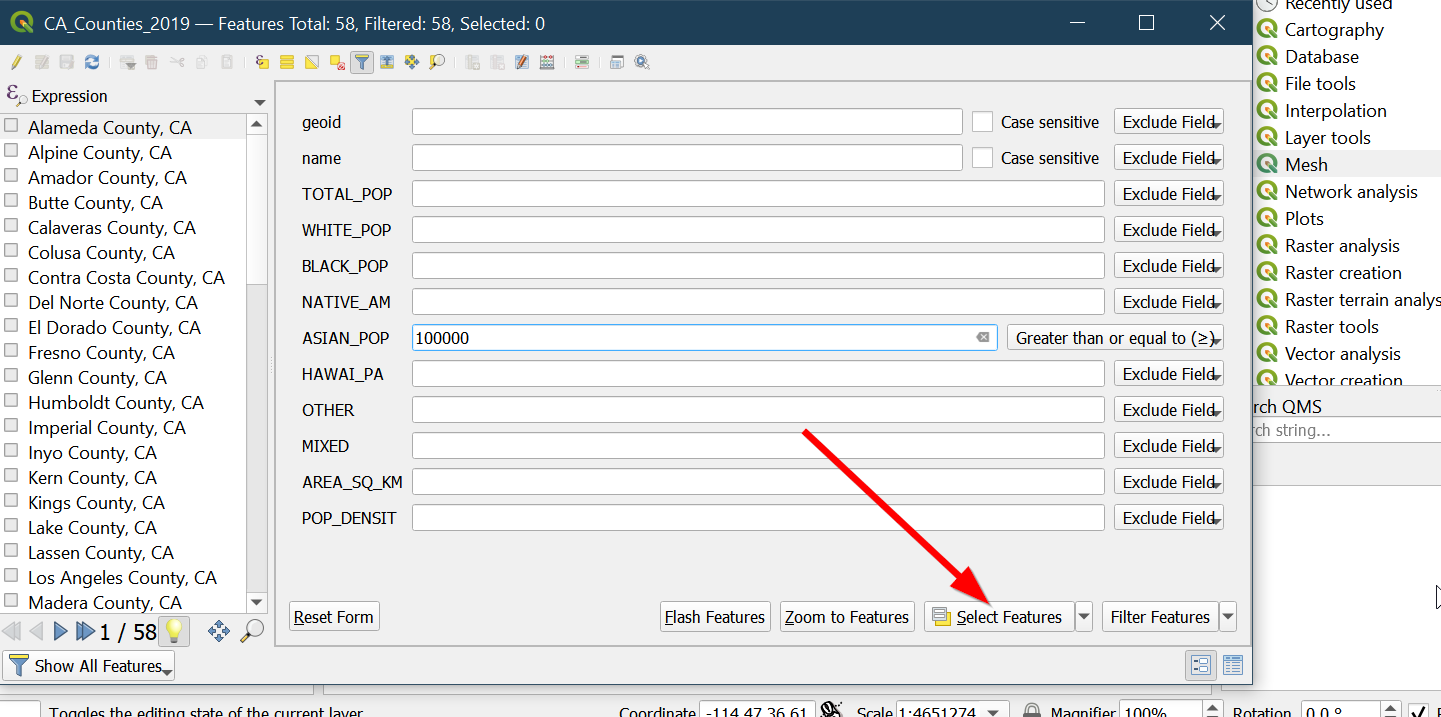The image size is (1441, 717).
Task: Toggle the highlight feature lightbulb icon
Action: pyautogui.click(x=174, y=631)
